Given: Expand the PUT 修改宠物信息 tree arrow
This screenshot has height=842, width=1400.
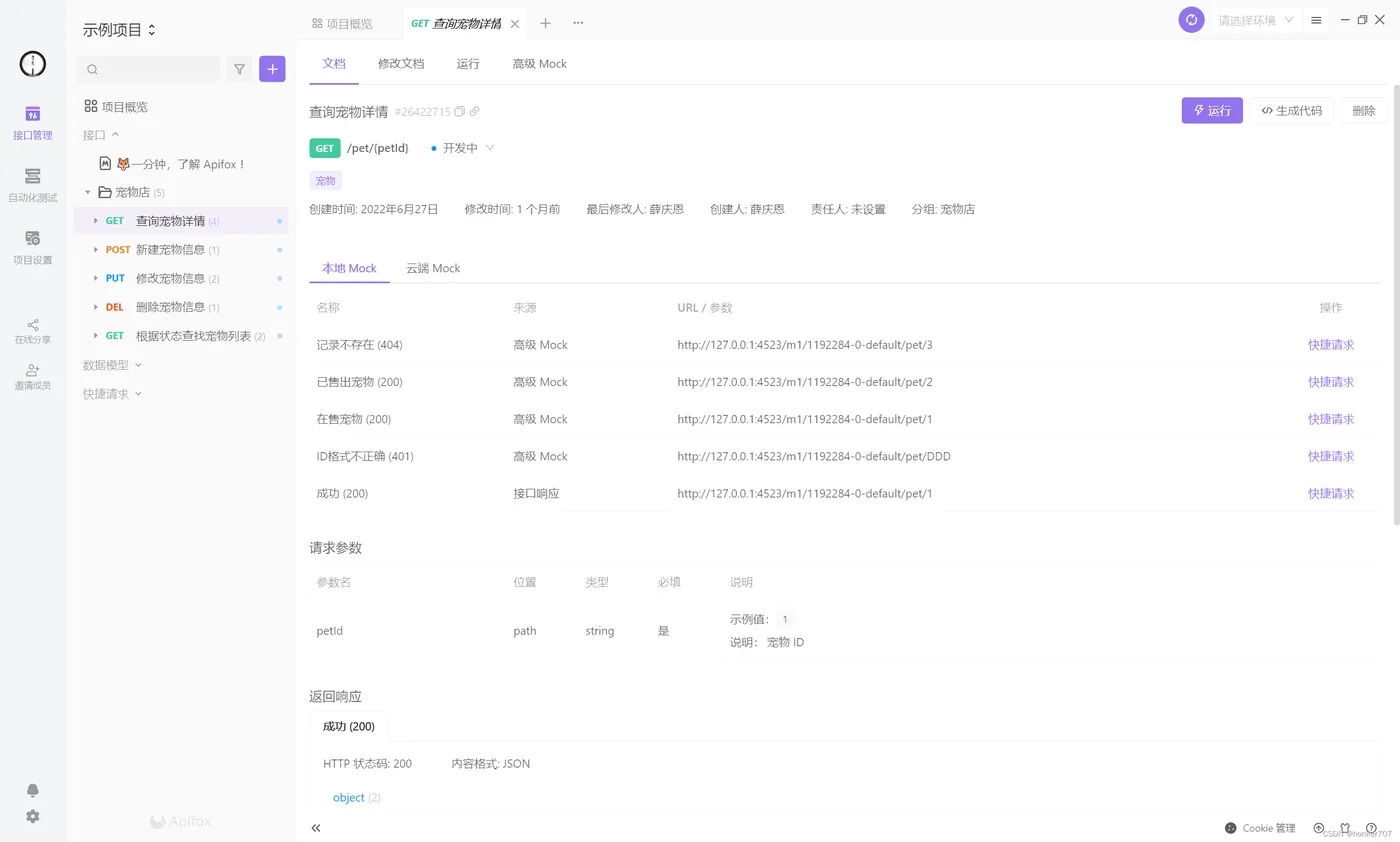Looking at the screenshot, I should (x=96, y=278).
